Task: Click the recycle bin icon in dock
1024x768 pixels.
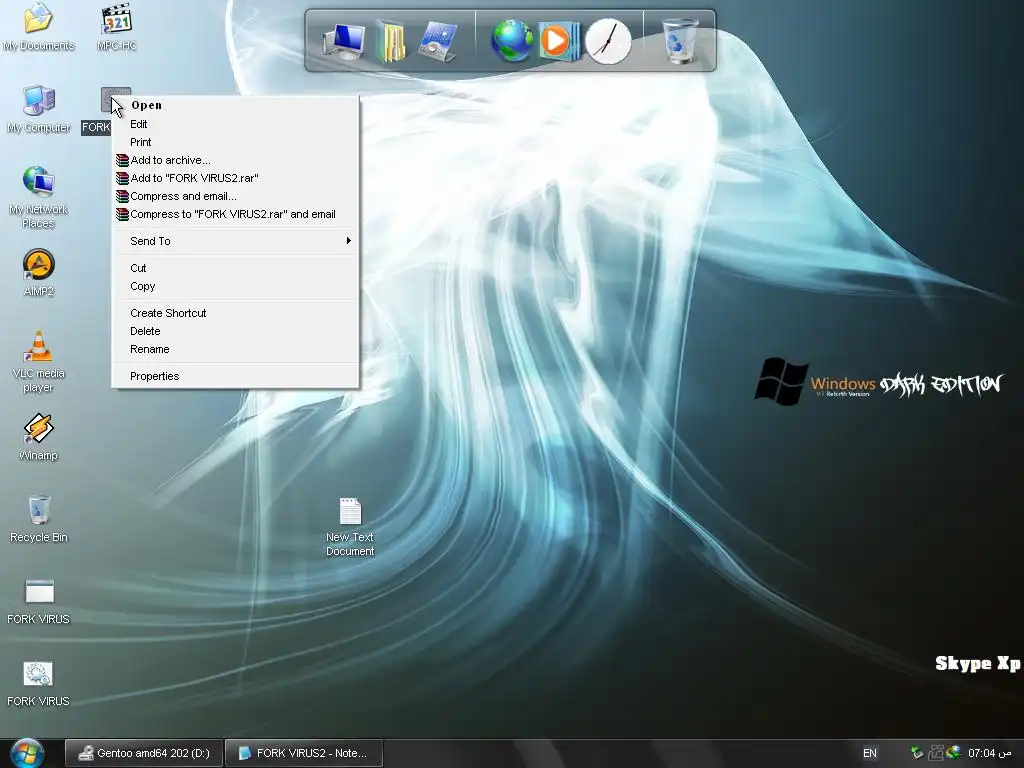Action: (x=680, y=40)
